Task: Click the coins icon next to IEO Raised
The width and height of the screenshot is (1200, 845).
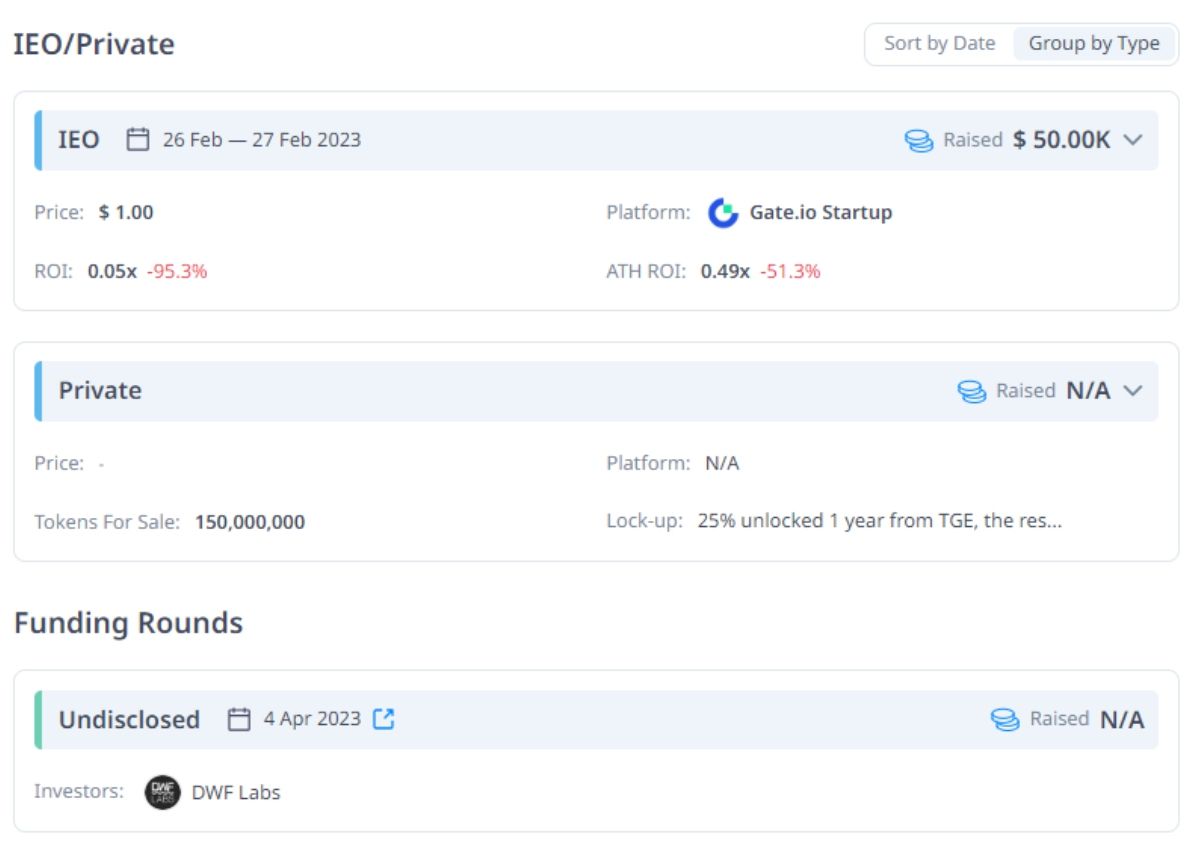Action: [919, 140]
